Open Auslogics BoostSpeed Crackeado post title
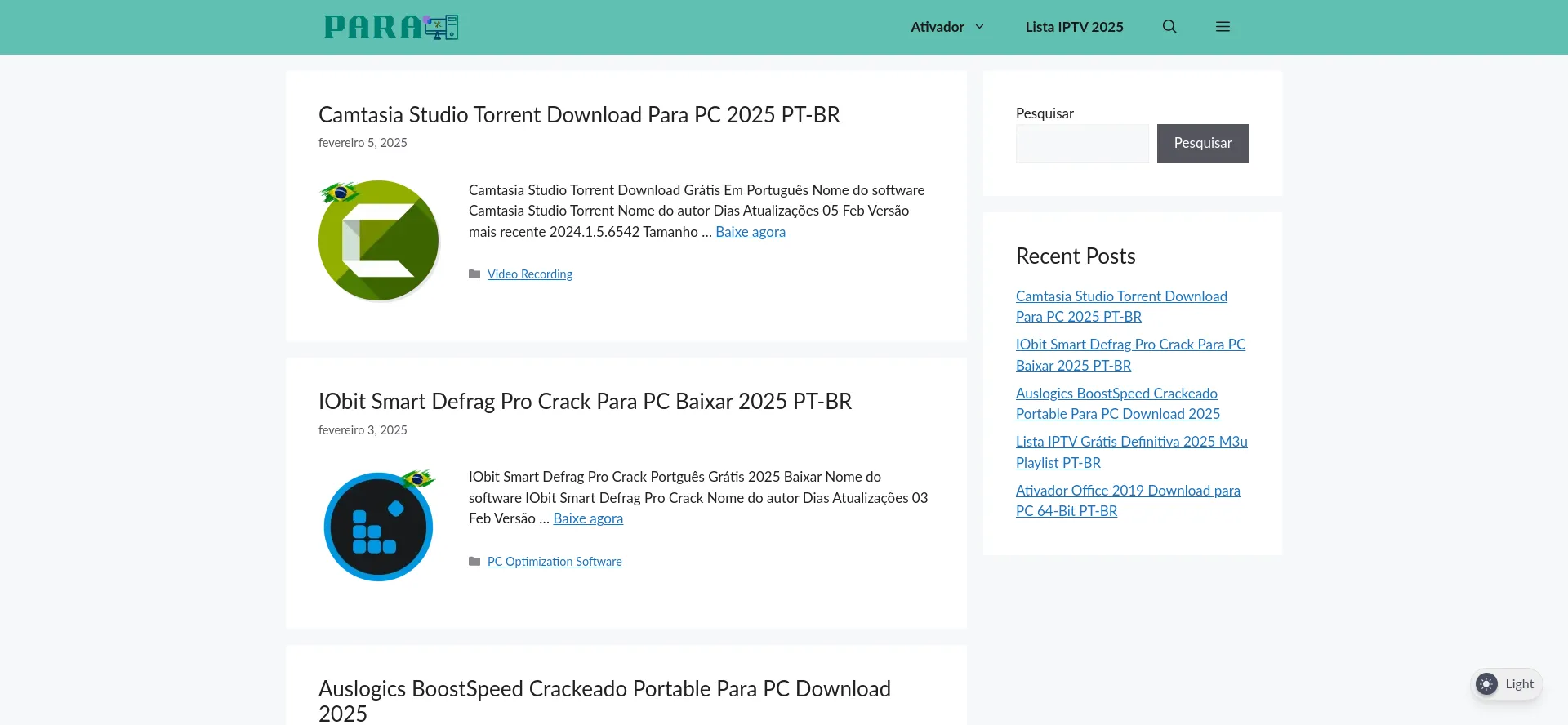This screenshot has width=1568, height=725. (604, 701)
